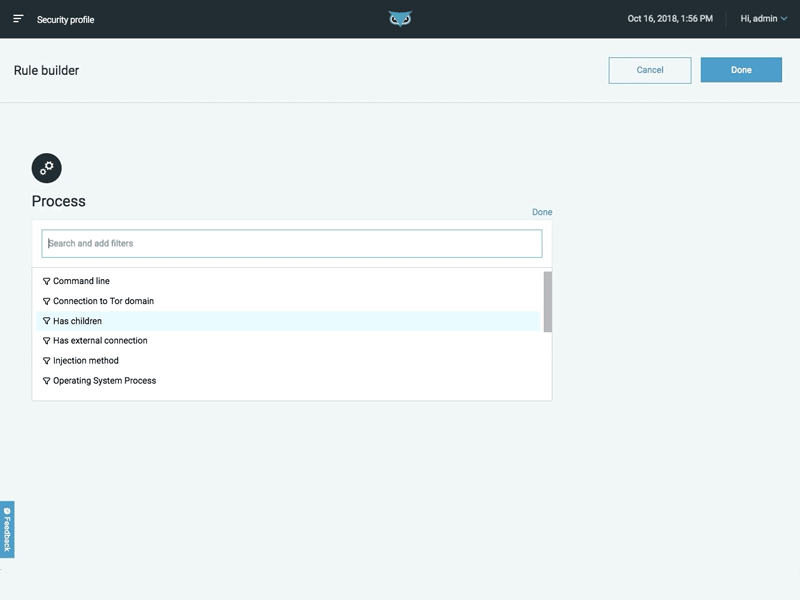
Task: Choose Injection method from filter list
Action: (86, 361)
